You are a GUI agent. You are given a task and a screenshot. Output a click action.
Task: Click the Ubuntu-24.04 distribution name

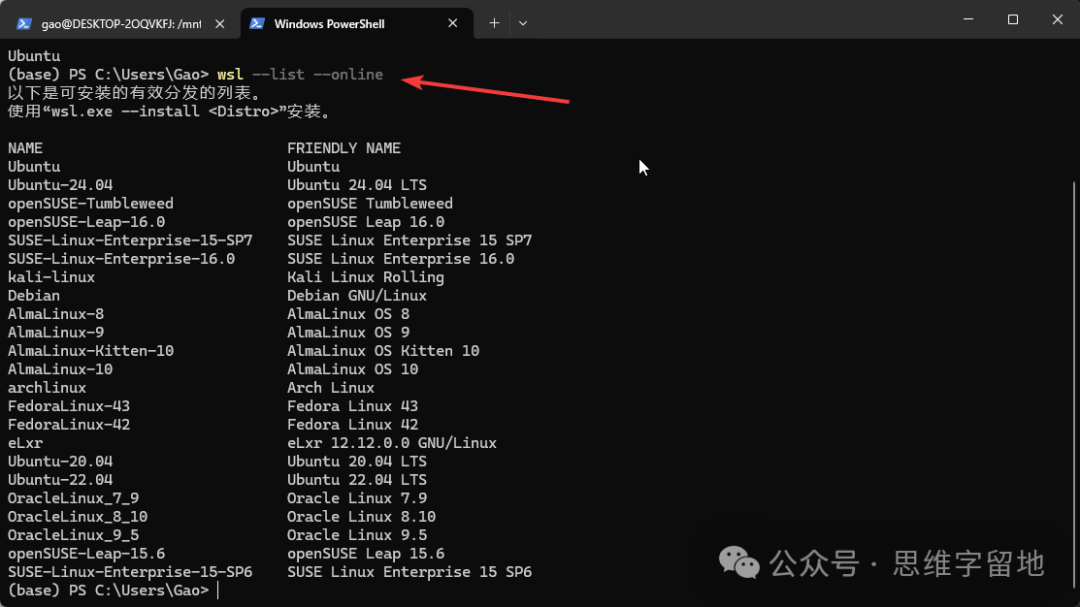pos(61,185)
